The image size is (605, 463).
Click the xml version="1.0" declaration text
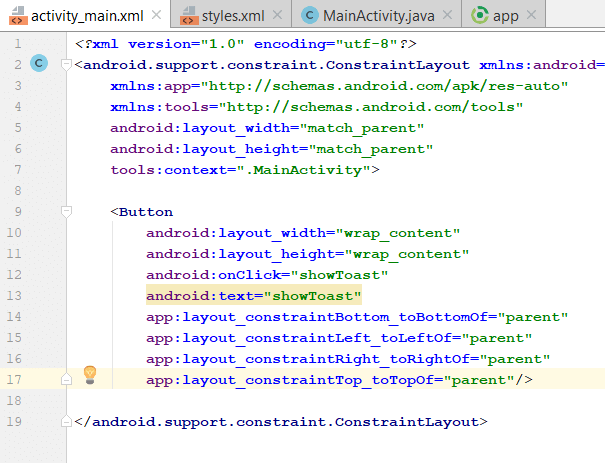(x=245, y=44)
